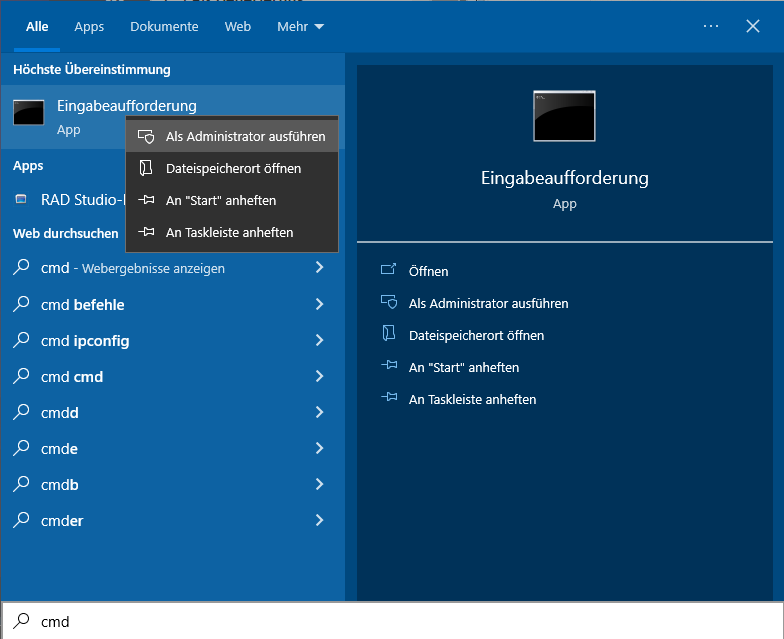Expand arrow next to 'cmd cmd'
The height and width of the screenshot is (639, 784).
[320, 376]
